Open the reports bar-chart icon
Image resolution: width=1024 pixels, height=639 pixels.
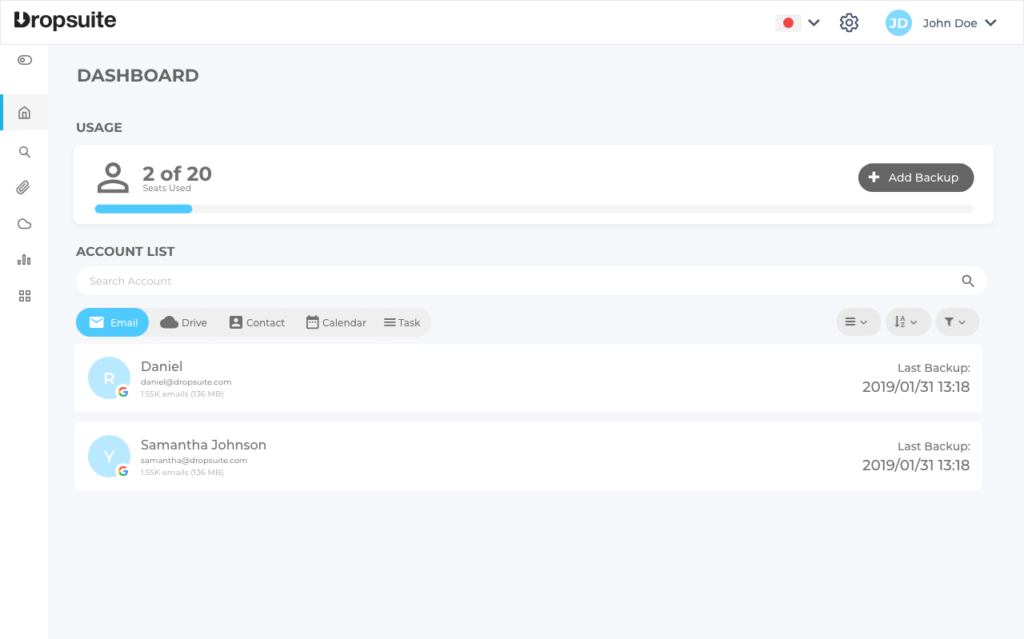(x=23, y=259)
